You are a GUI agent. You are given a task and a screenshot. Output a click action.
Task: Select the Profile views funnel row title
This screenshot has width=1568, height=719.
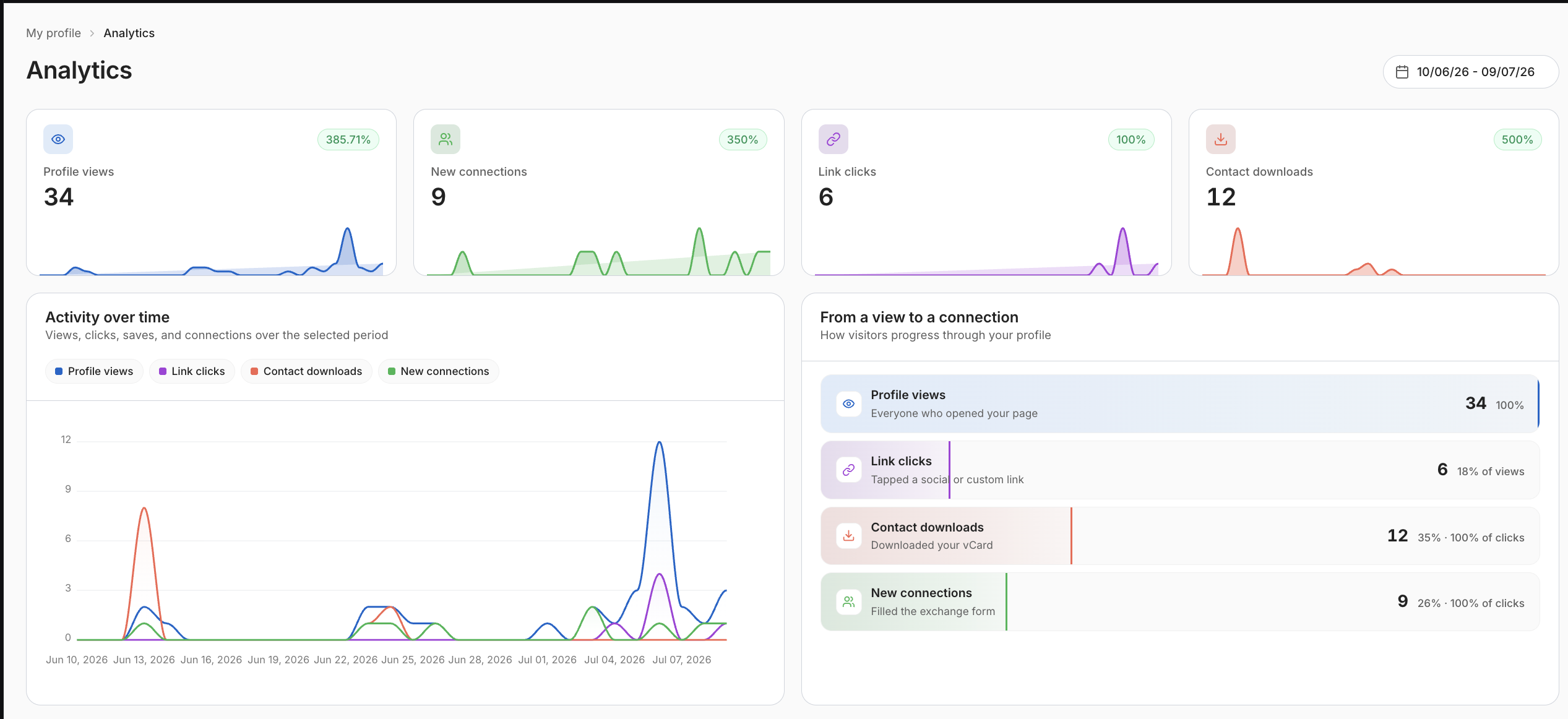click(908, 395)
